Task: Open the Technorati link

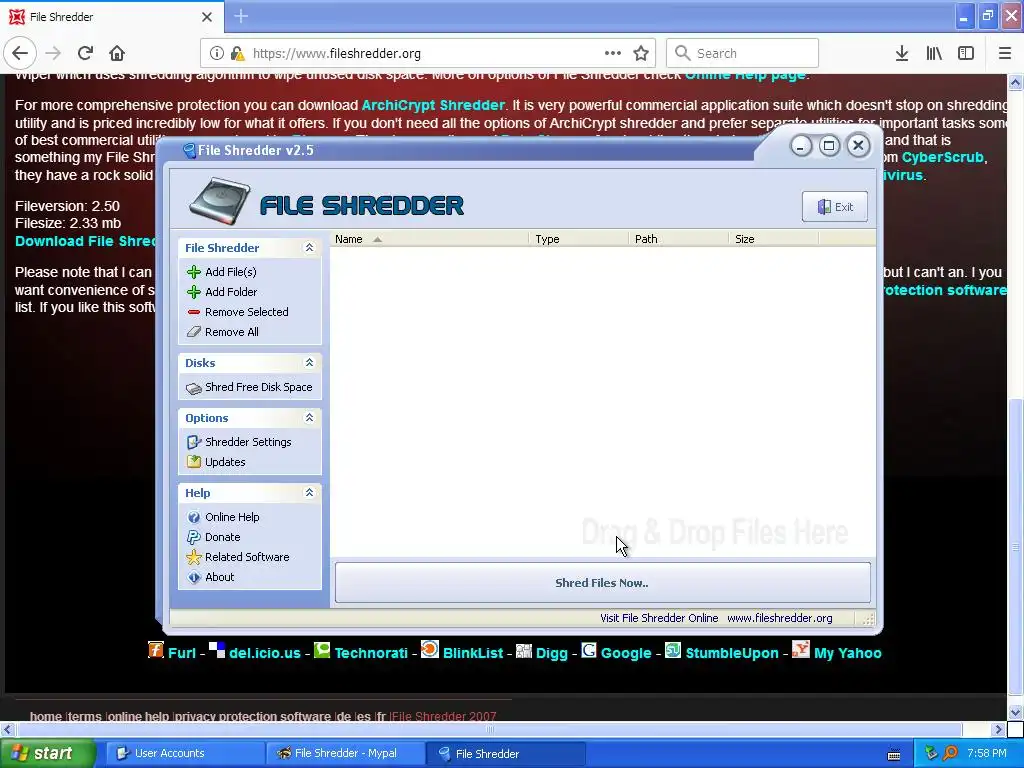Action: click(x=371, y=653)
